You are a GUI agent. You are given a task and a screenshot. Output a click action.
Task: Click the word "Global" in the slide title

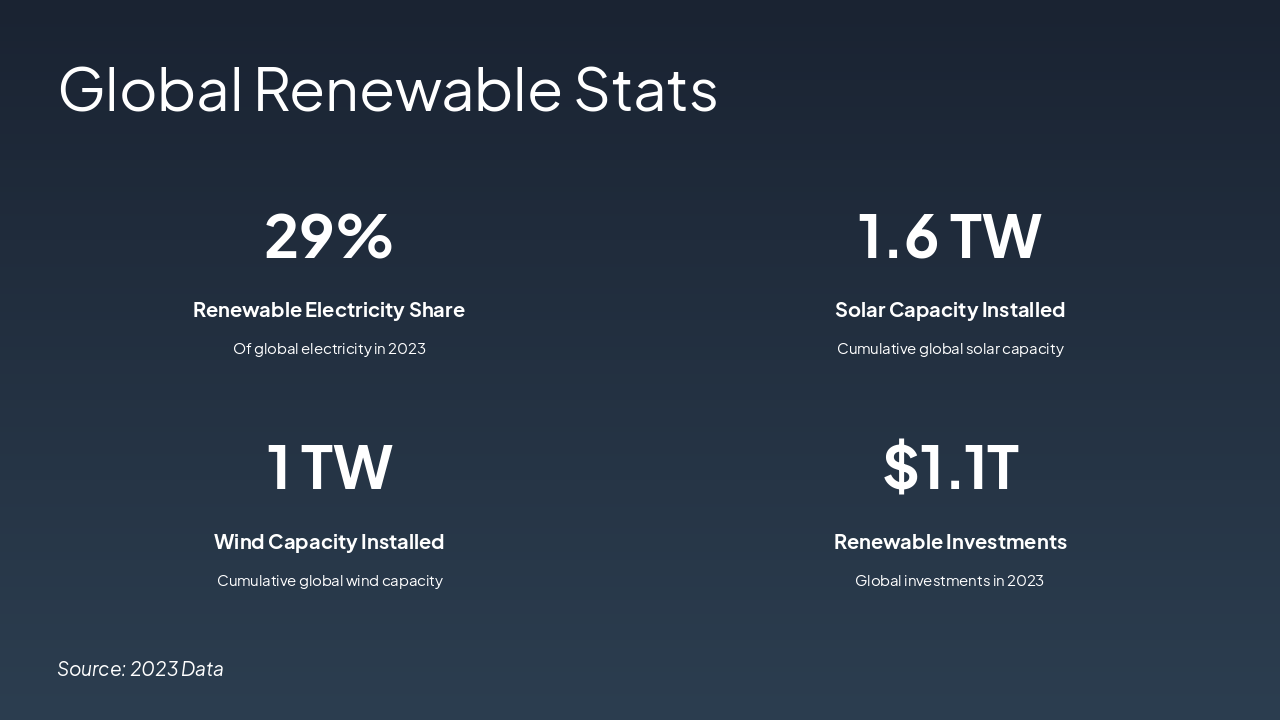coord(150,89)
